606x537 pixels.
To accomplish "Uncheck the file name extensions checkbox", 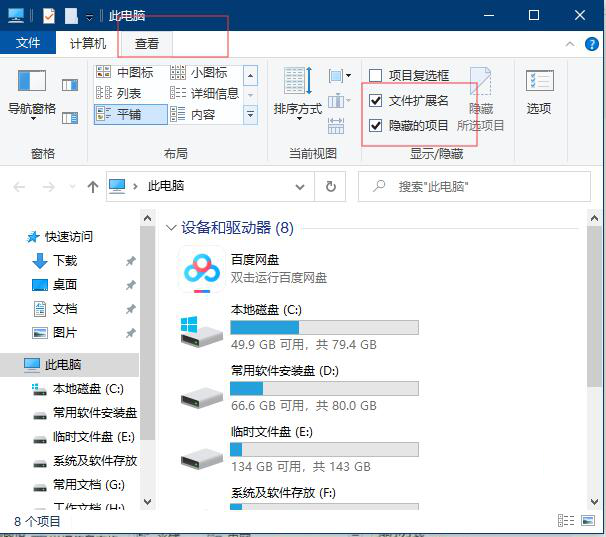I will point(376,101).
